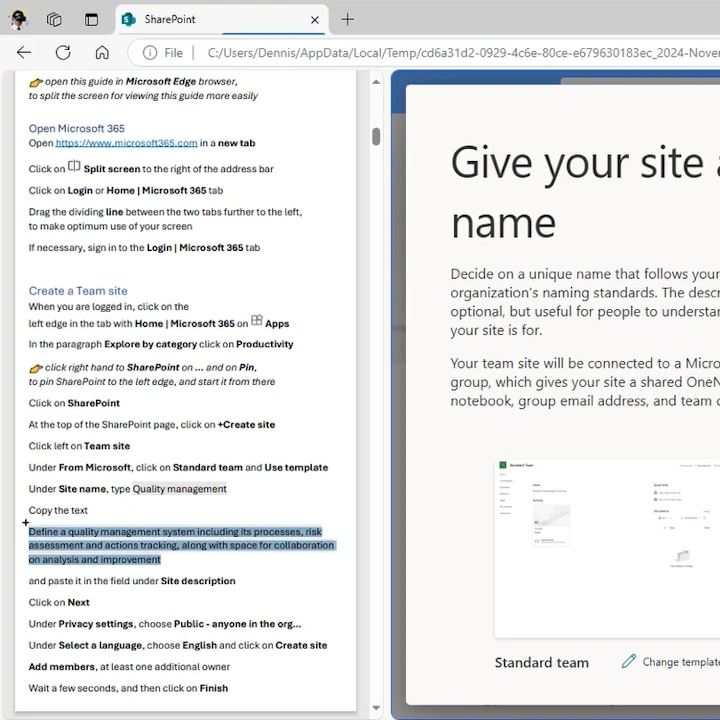This screenshot has height=720, width=720.
Task: Click the '+Create site' instruction line
Action: [152, 425]
